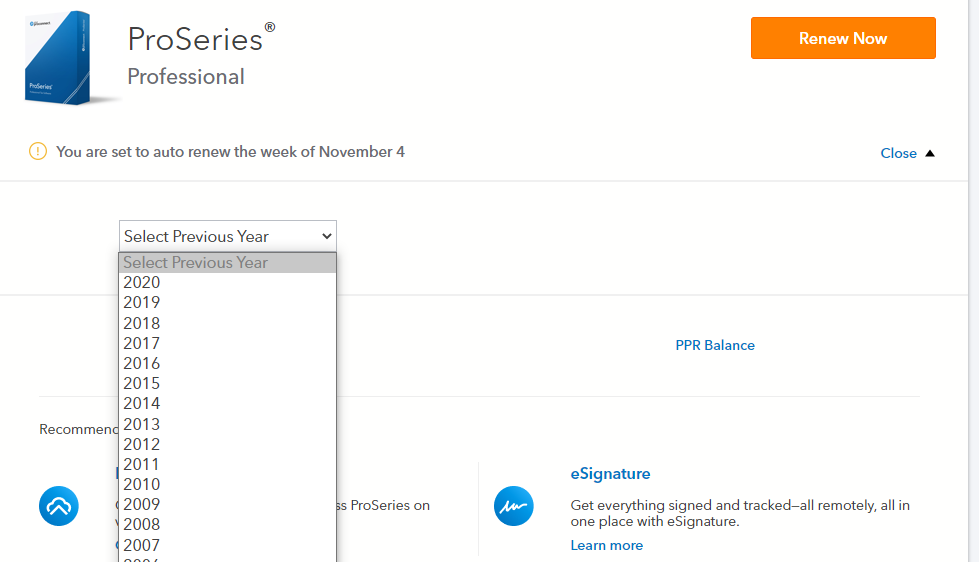Select 2019 from the year list
This screenshot has height=562, width=979.
click(x=142, y=302)
